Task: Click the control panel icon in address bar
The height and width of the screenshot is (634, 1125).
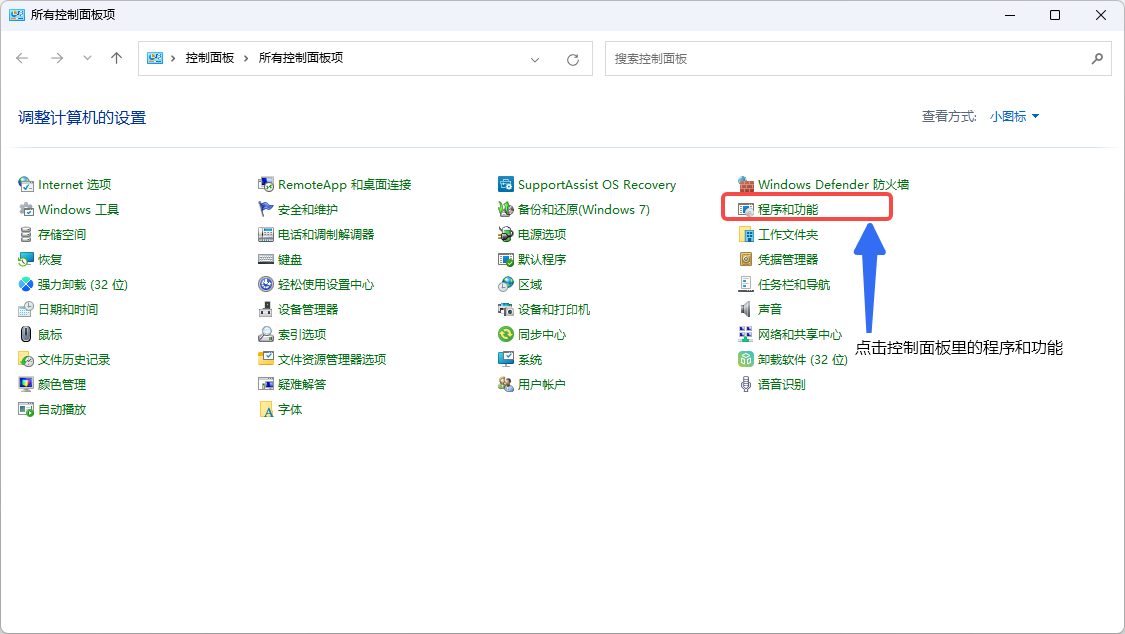Action: point(155,58)
